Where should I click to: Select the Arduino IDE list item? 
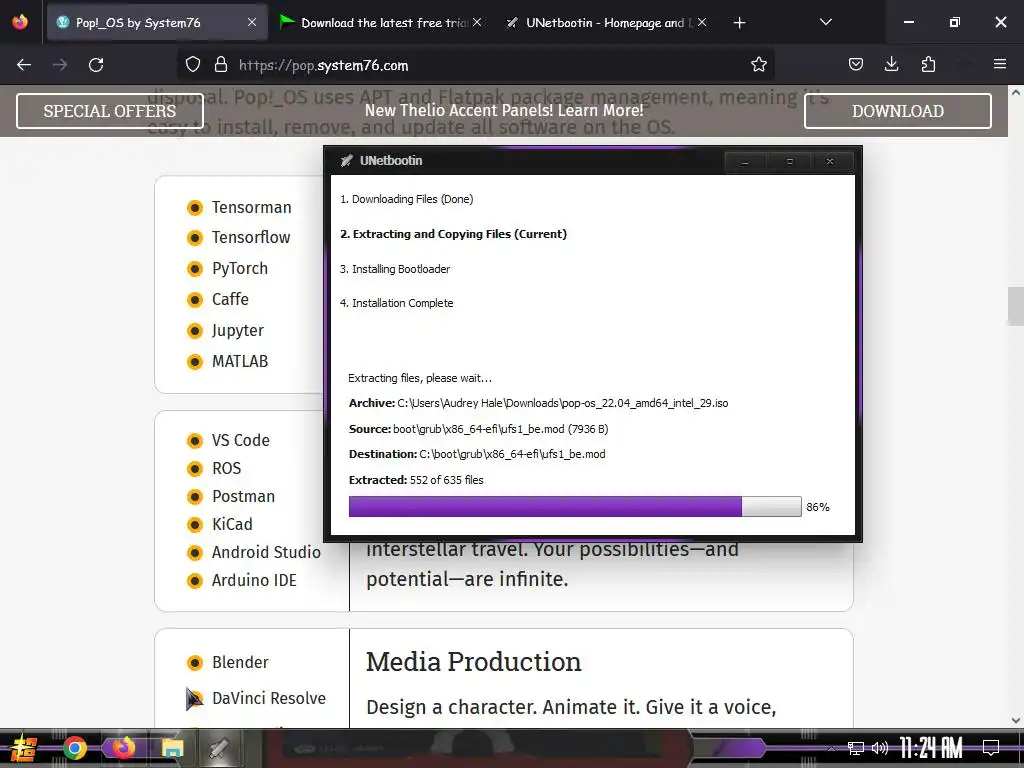coord(254,581)
